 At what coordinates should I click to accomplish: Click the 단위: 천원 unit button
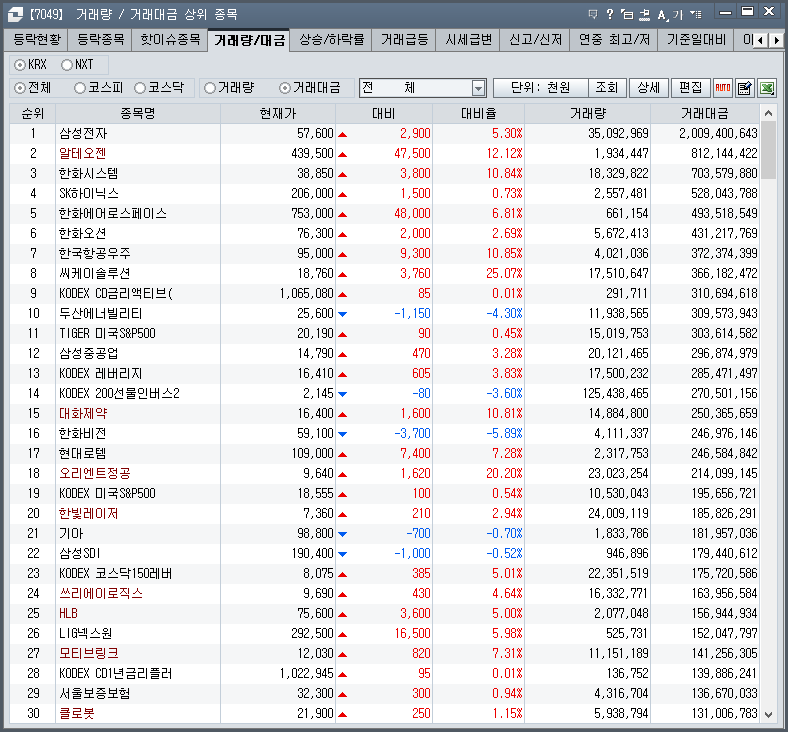tap(541, 88)
